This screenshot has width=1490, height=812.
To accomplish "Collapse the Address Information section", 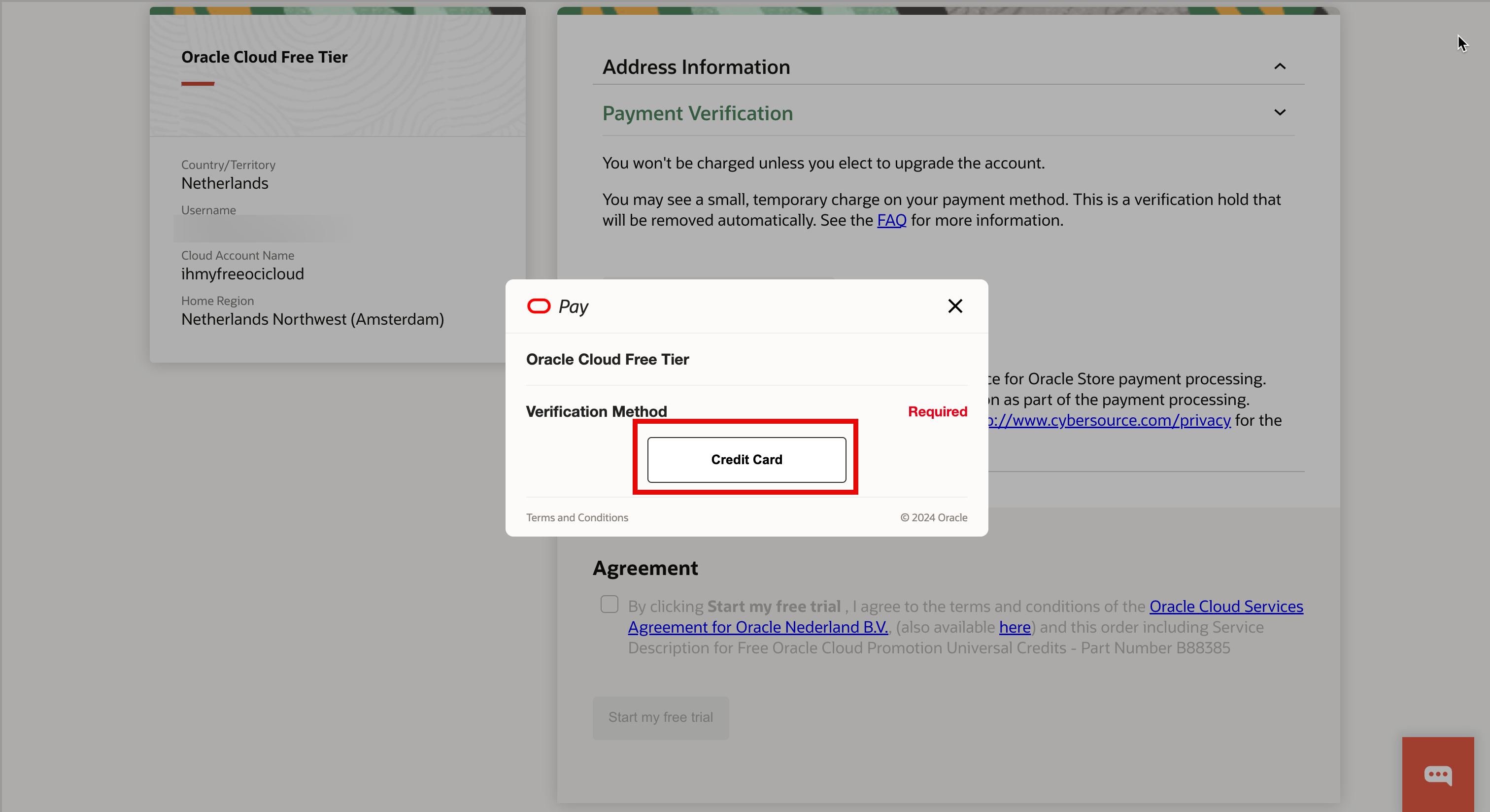I will [x=1280, y=67].
